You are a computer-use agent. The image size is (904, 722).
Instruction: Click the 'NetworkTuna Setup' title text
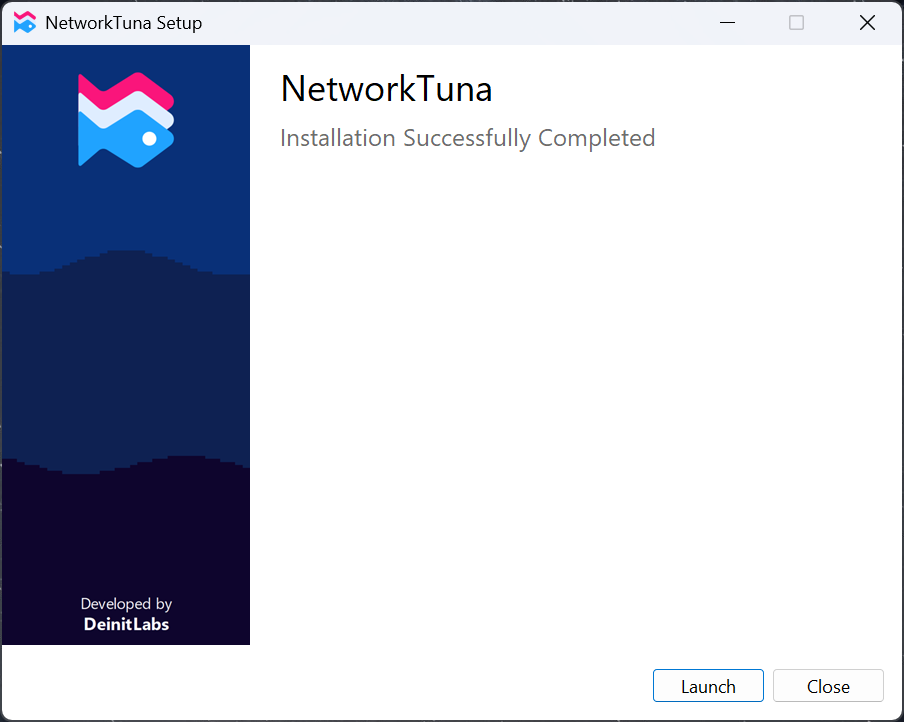[123, 23]
